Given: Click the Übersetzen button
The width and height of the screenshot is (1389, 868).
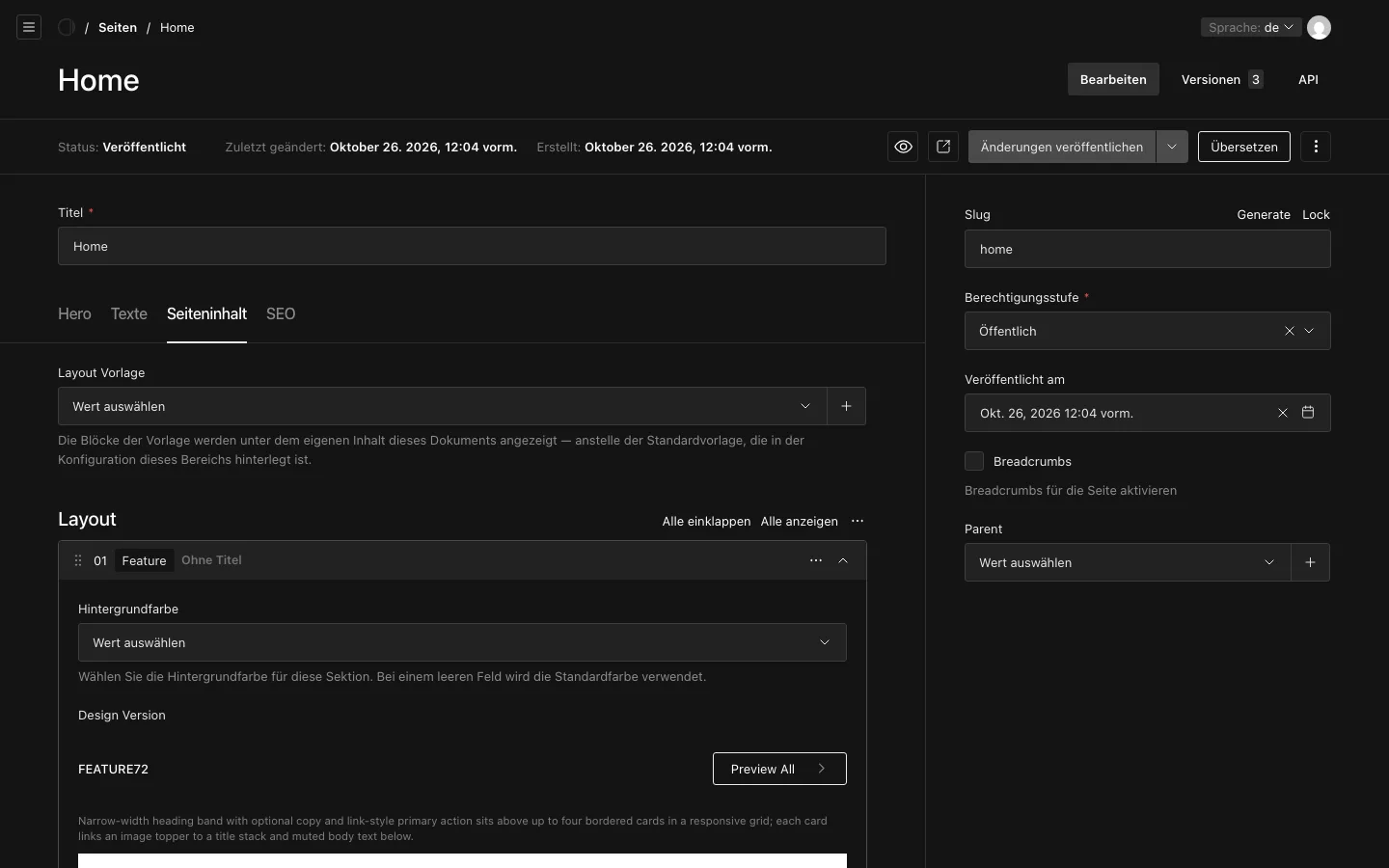Looking at the screenshot, I should click(x=1244, y=147).
